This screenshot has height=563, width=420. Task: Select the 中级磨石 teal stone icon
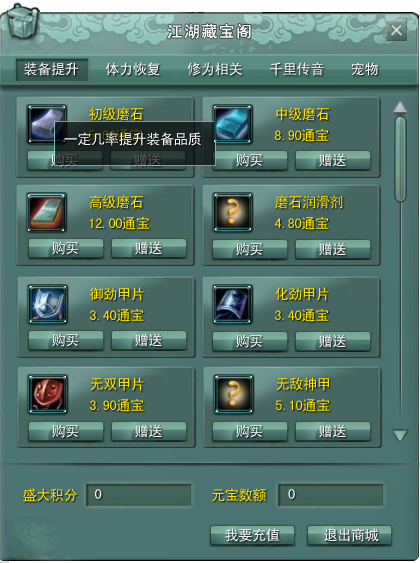233,124
